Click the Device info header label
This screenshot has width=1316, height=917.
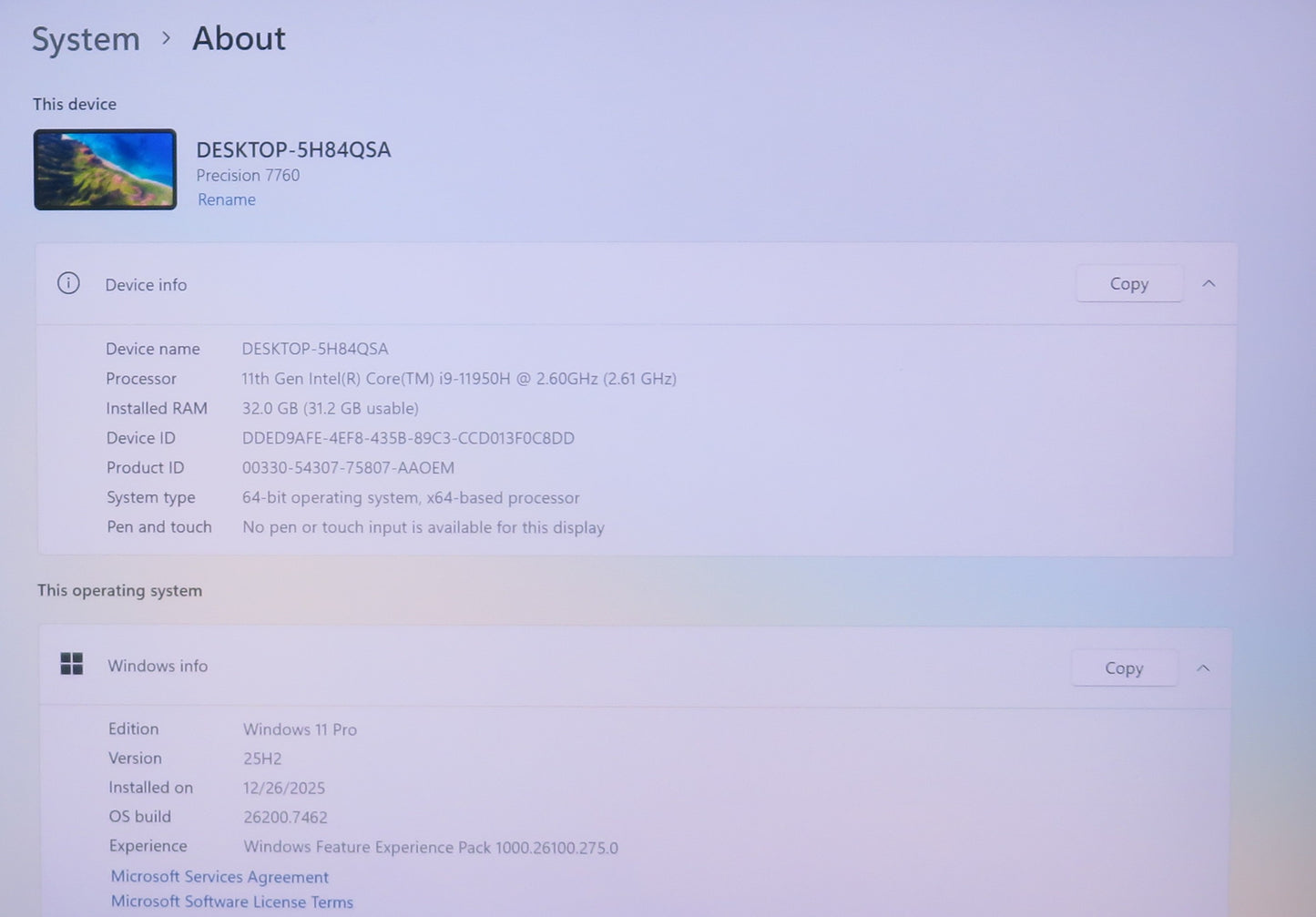[x=146, y=284]
